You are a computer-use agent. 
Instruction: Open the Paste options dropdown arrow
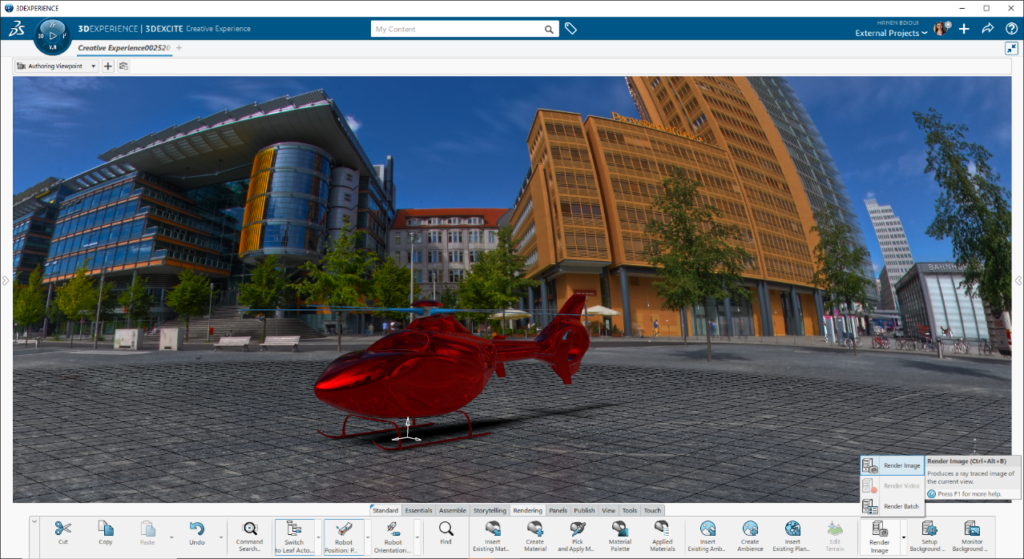coord(171,537)
